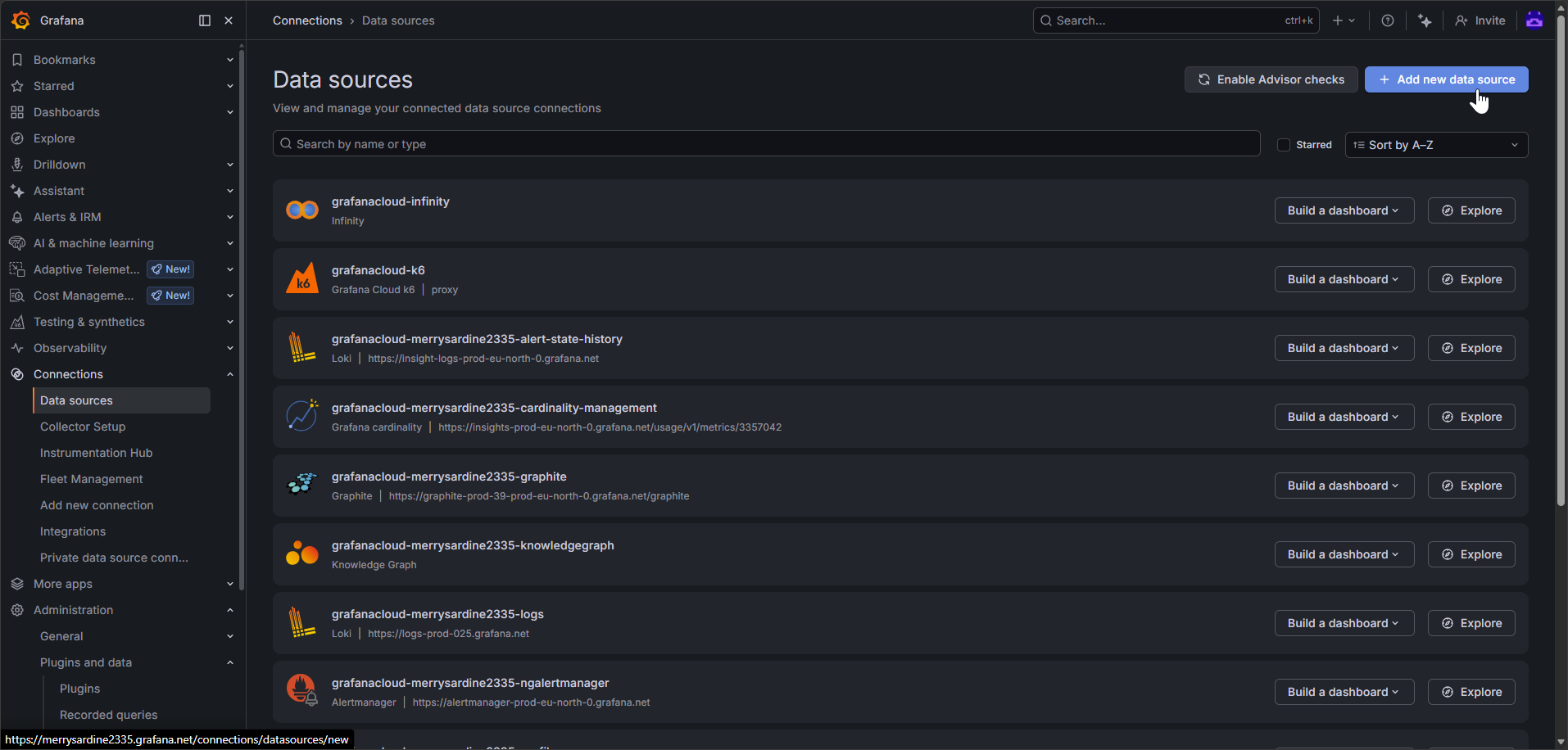The width and height of the screenshot is (1568, 750).
Task: Collapse the Administration section chevron
Action: coord(230,610)
